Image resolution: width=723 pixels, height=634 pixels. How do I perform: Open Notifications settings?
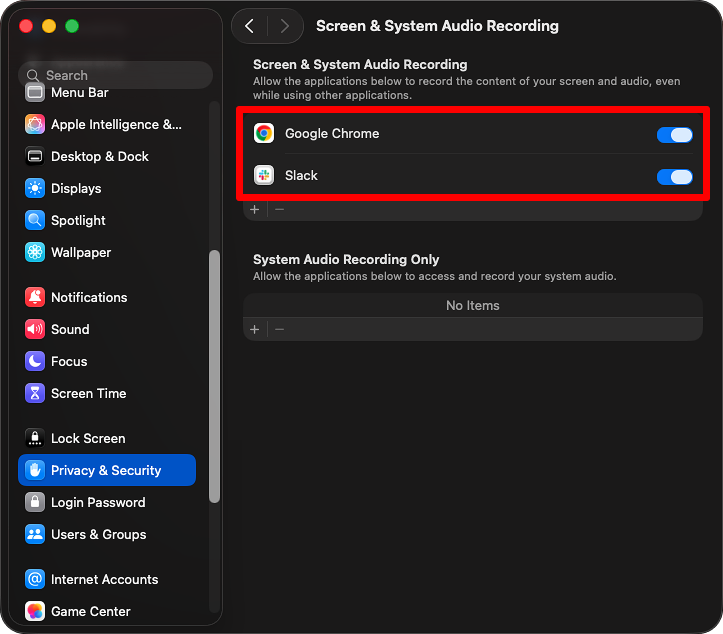point(107,297)
